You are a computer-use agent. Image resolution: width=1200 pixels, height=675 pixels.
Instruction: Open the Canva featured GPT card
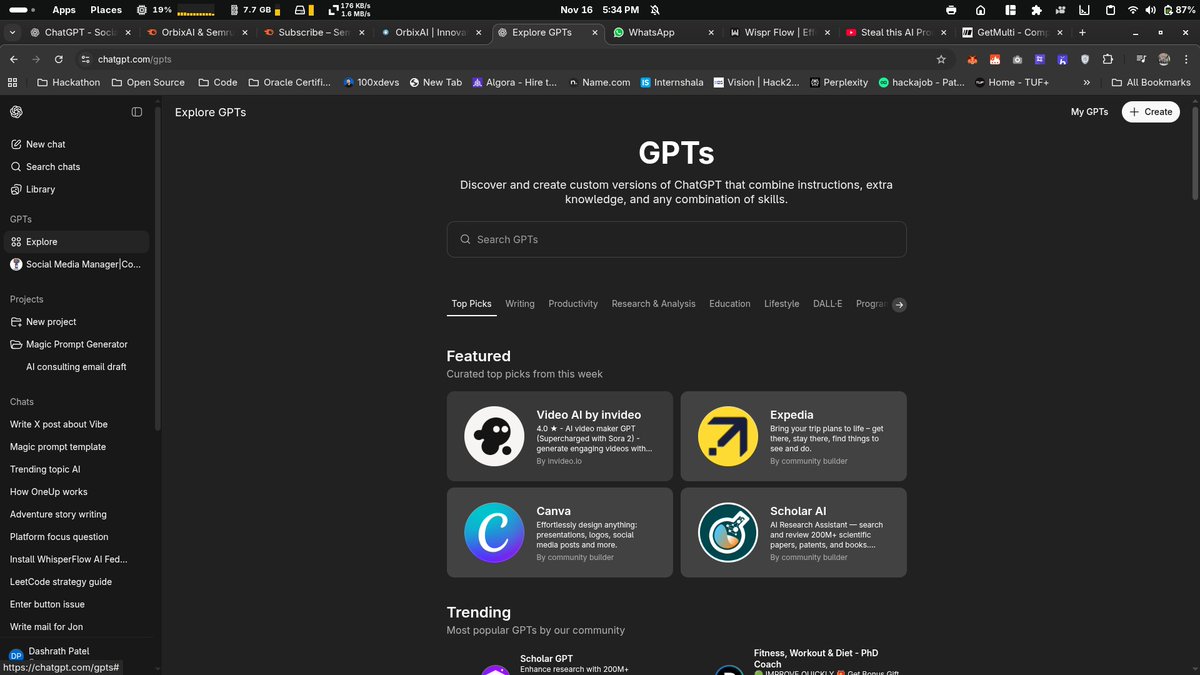(x=560, y=532)
